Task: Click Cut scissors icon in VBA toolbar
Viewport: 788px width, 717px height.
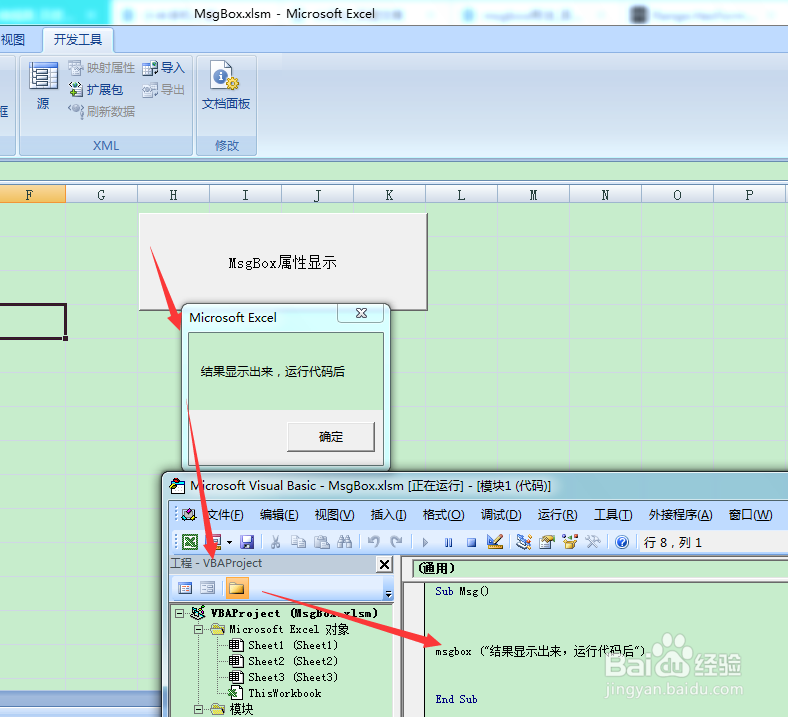Action: coord(275,542)
